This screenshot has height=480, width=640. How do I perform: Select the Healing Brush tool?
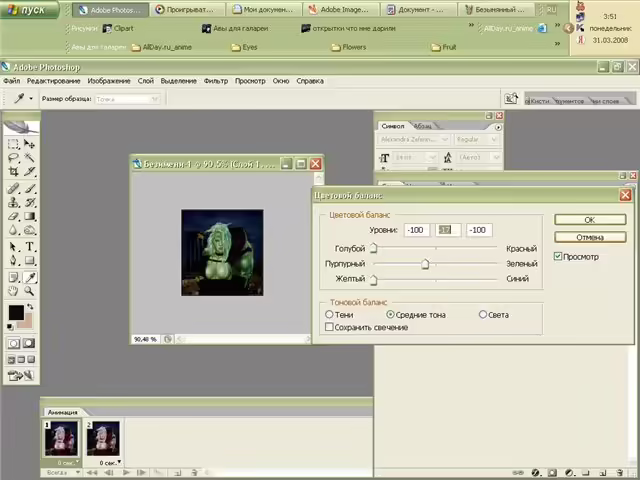point(13,188)
